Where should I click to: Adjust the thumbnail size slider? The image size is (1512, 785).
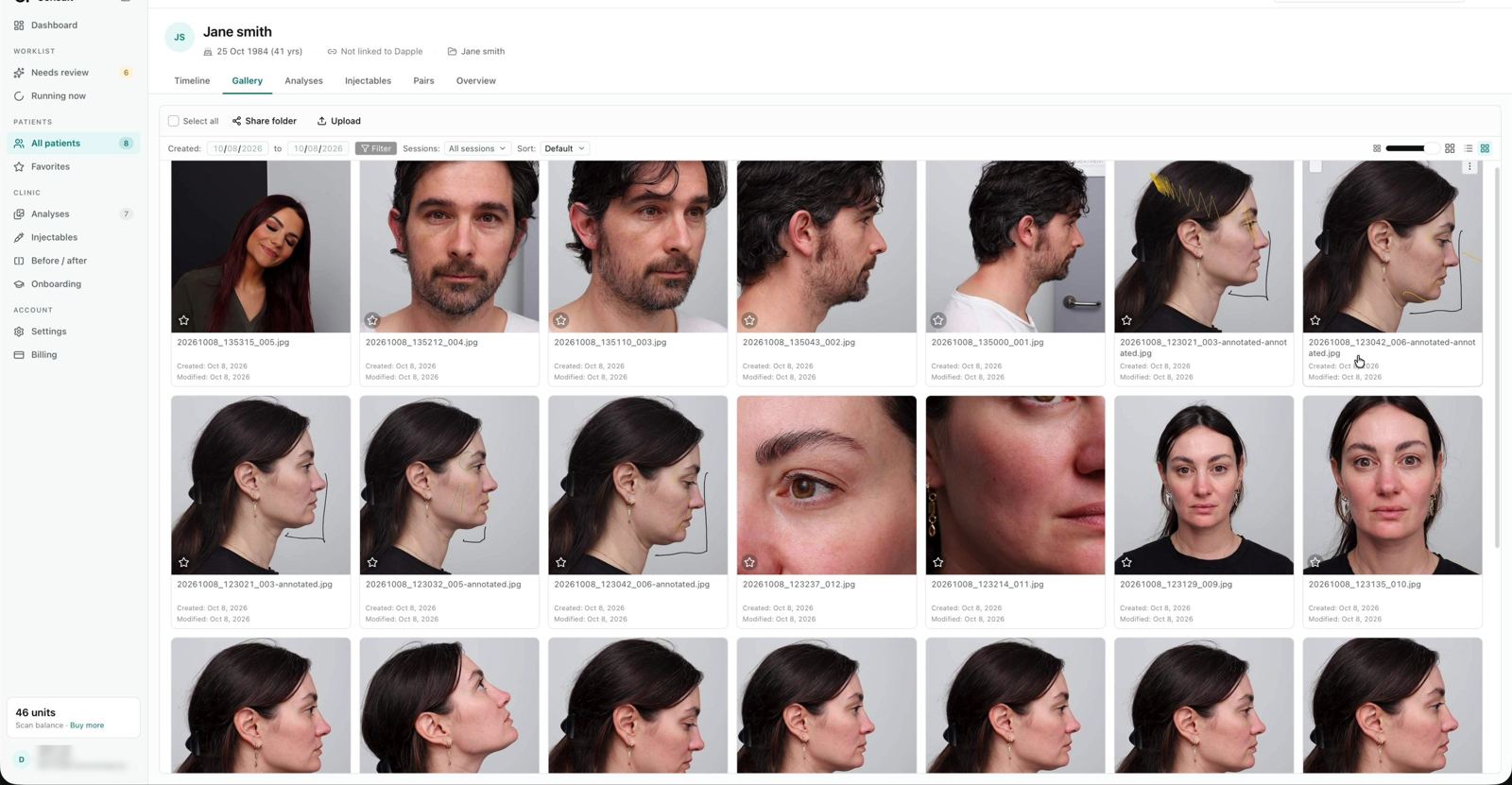coord(1412,148)
